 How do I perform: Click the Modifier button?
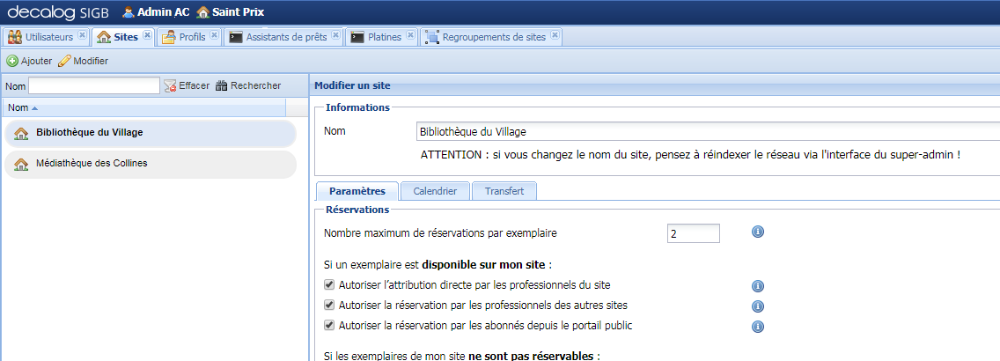click(x=83, y=61)
